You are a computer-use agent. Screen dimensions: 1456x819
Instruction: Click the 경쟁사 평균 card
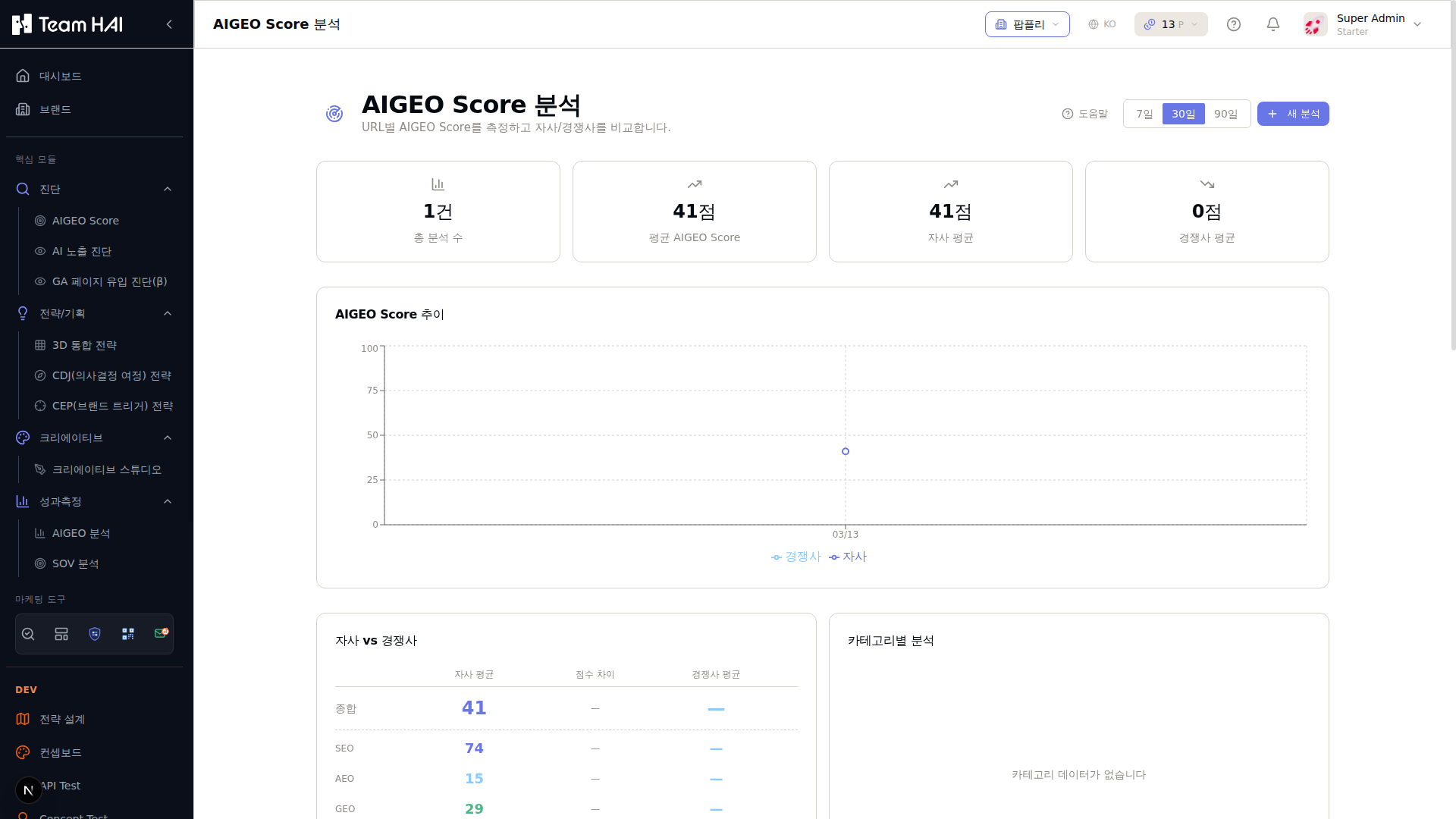(x=1207, y=212)
